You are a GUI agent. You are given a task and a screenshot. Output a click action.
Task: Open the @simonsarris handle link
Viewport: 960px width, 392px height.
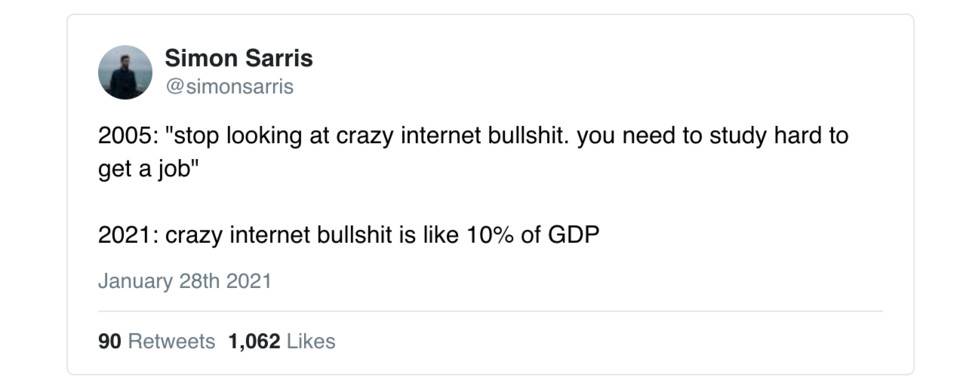tap(229, 87)
